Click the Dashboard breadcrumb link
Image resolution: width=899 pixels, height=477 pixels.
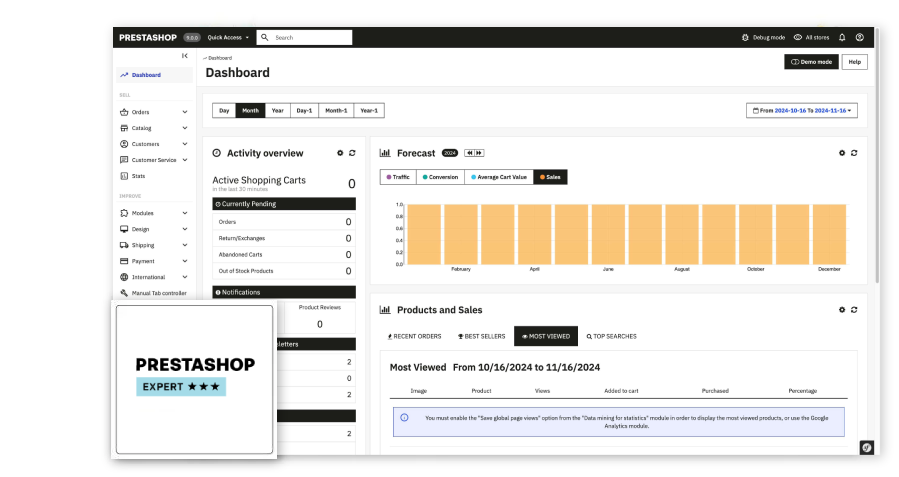[x=220, y=58]
